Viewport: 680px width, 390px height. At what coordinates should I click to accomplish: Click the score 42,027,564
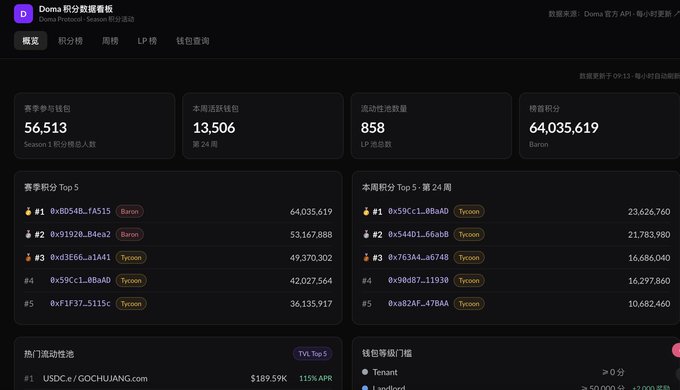tap(311, 281)
